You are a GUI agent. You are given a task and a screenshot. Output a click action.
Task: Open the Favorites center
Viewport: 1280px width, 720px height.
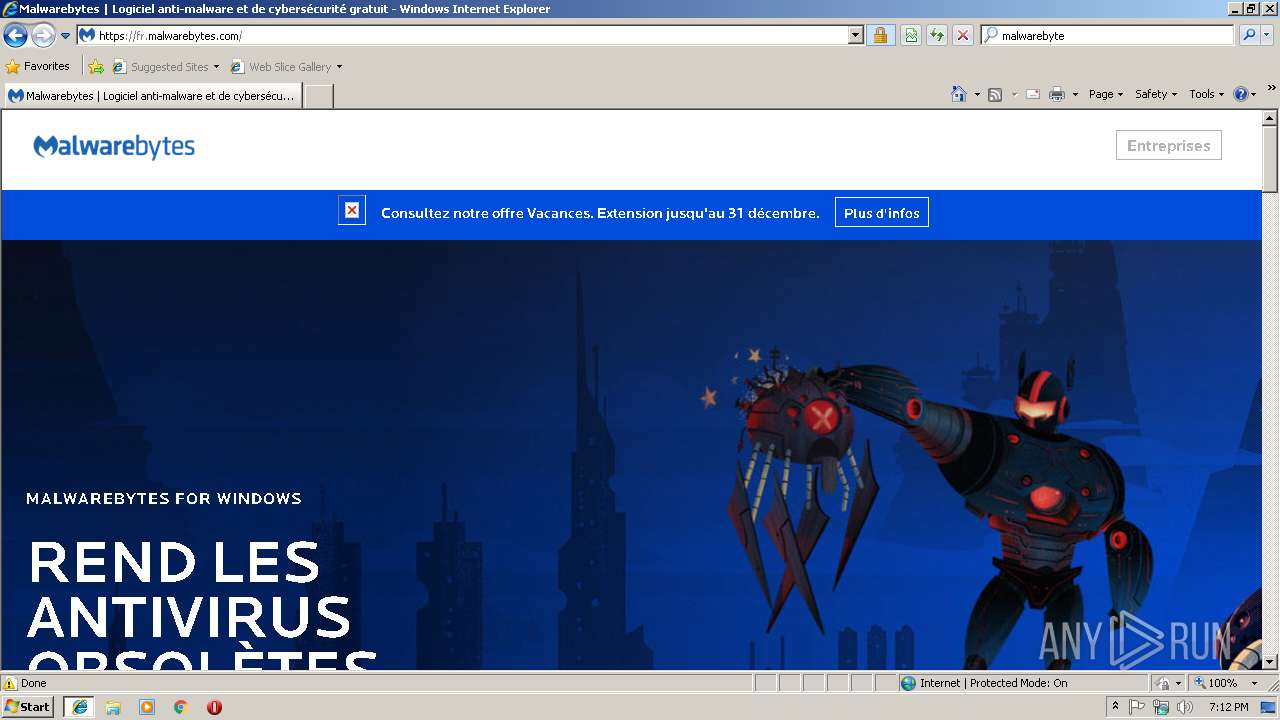coord(38,67)
